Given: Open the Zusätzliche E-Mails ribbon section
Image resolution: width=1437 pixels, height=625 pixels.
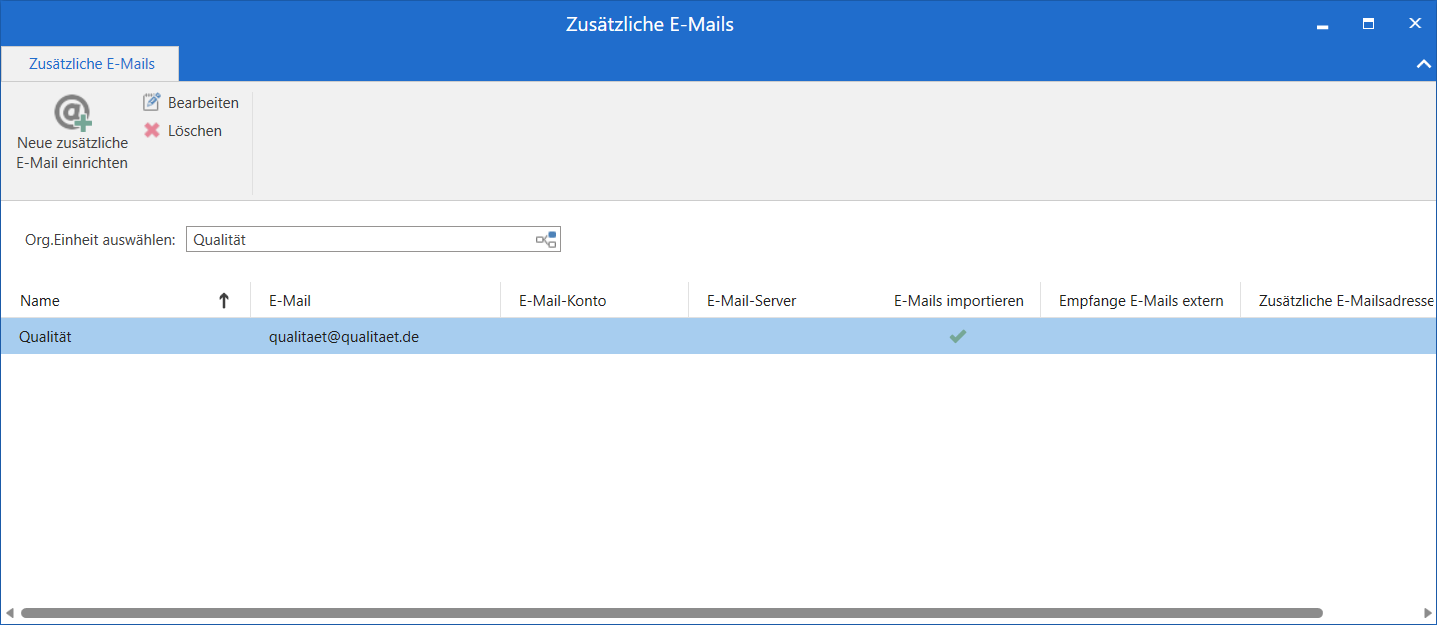Looking at the screenshot, I should pyautogui.click(x=89, y=63).
